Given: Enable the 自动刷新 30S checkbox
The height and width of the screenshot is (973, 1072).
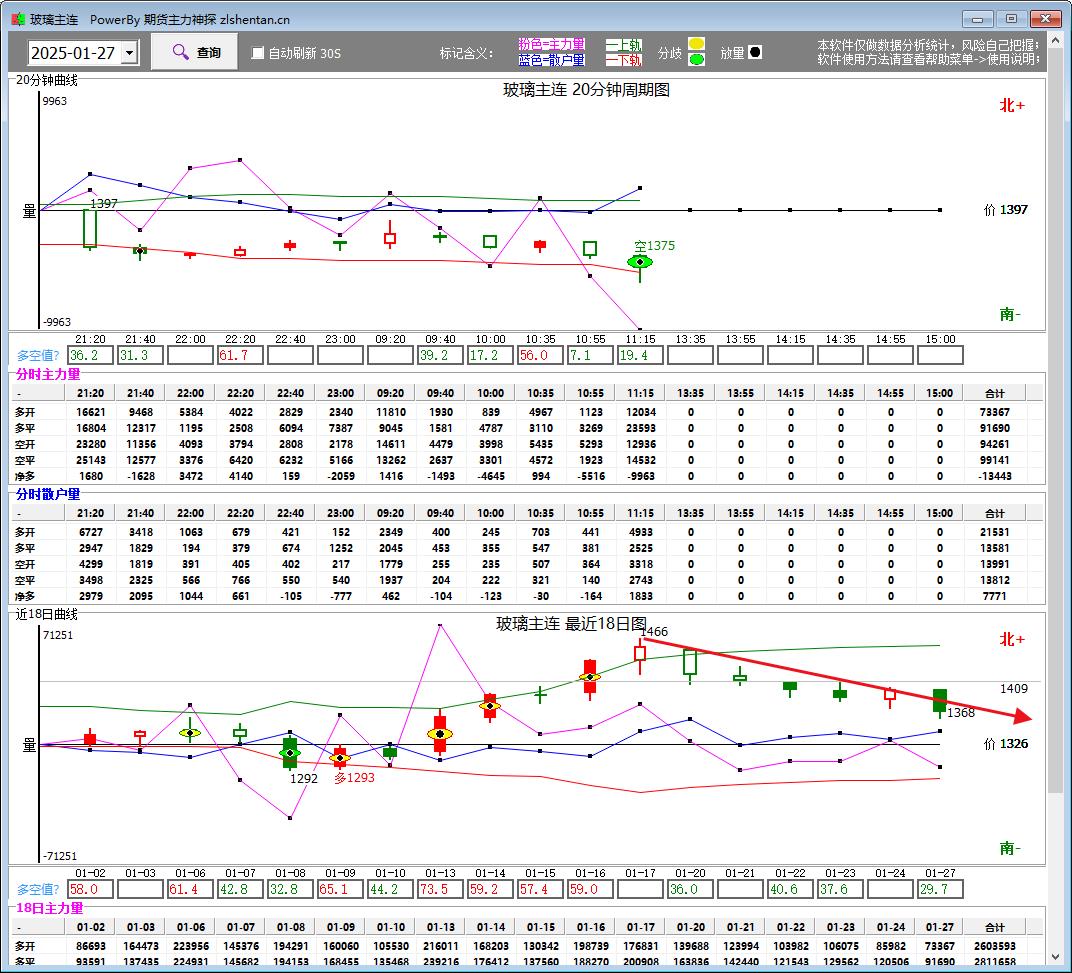Looking at the screenshot, I should click(x=258, y=53).
